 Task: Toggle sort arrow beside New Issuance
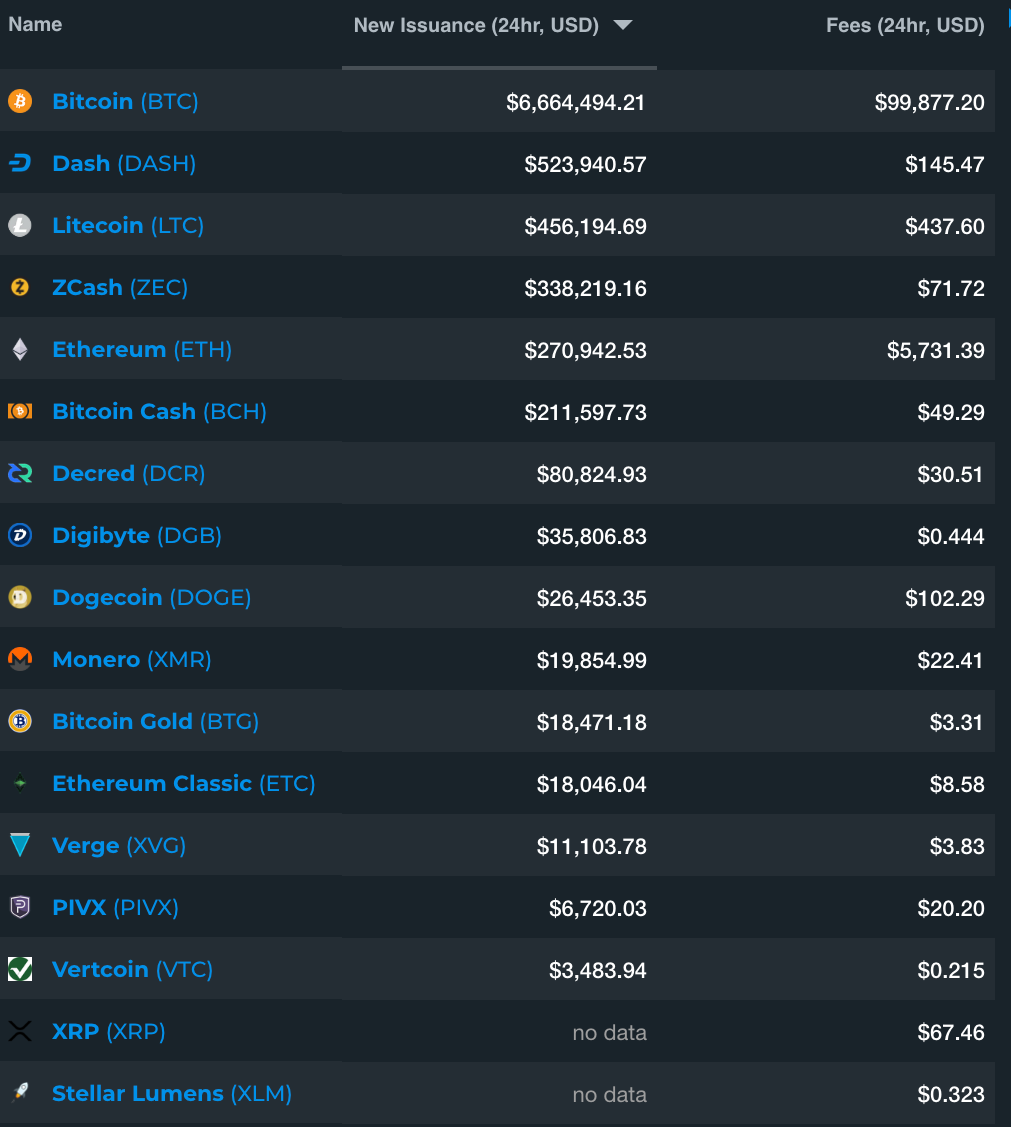pos(623,25)
